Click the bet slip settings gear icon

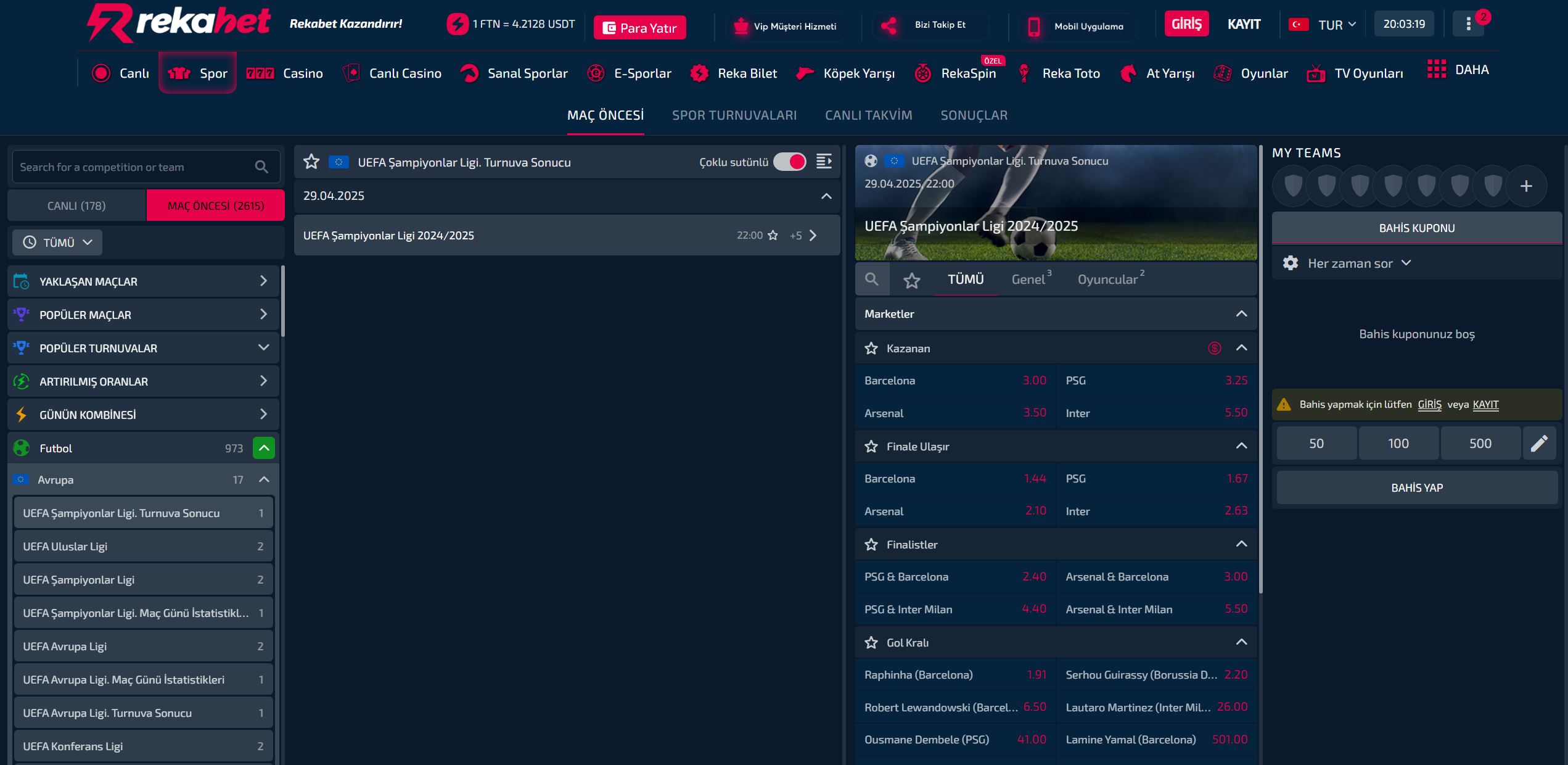point(1291,263)
